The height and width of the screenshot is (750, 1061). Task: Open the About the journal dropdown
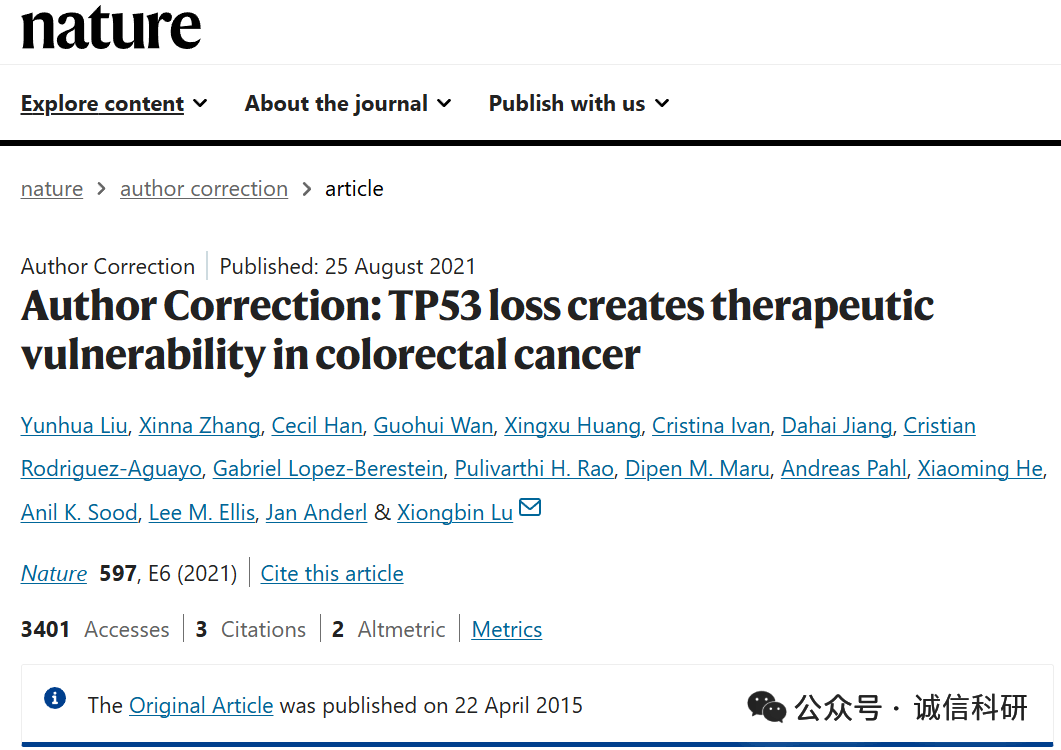[348, 104]
